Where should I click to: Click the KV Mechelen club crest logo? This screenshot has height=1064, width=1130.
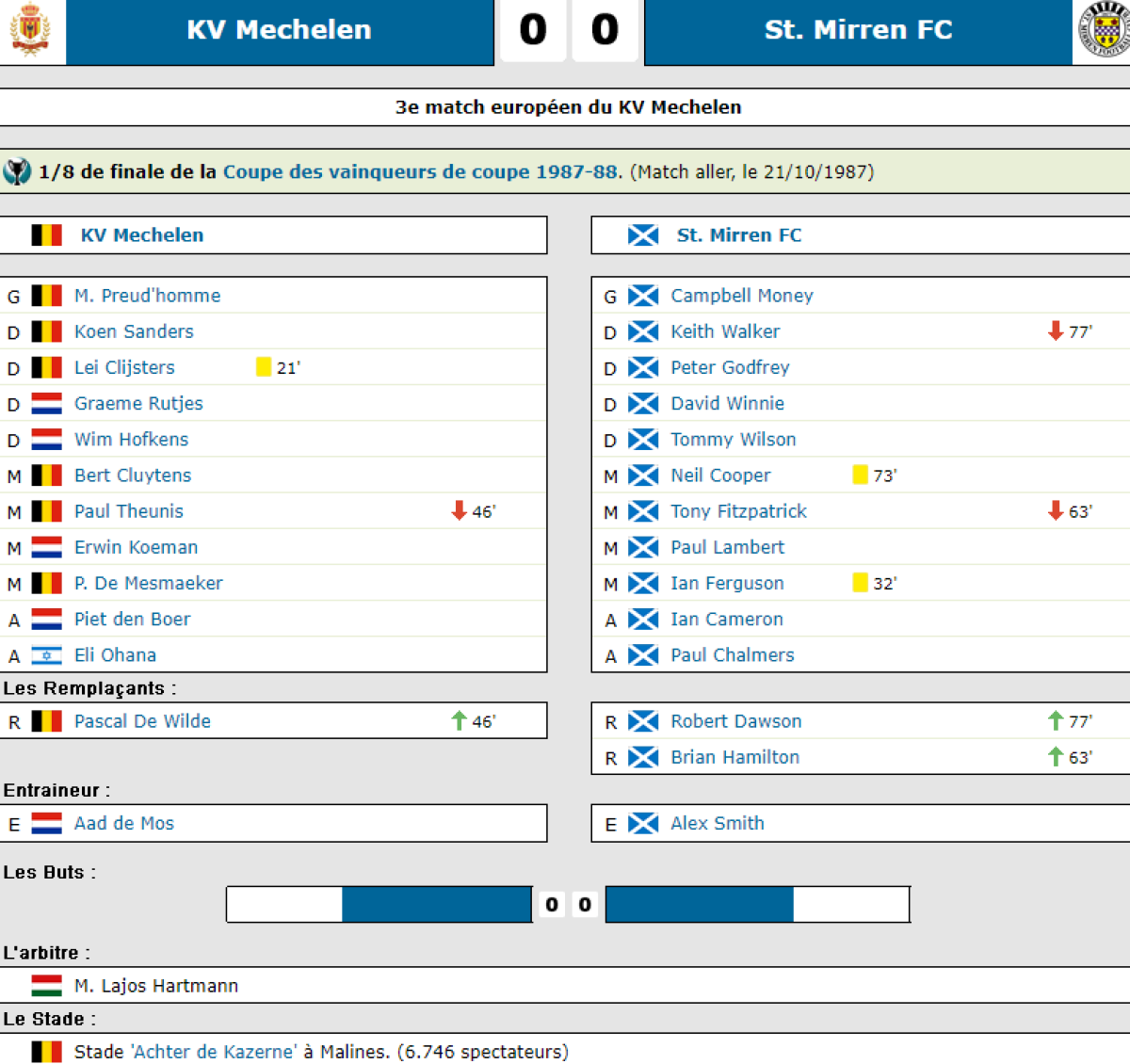click(x=30, y=29)
